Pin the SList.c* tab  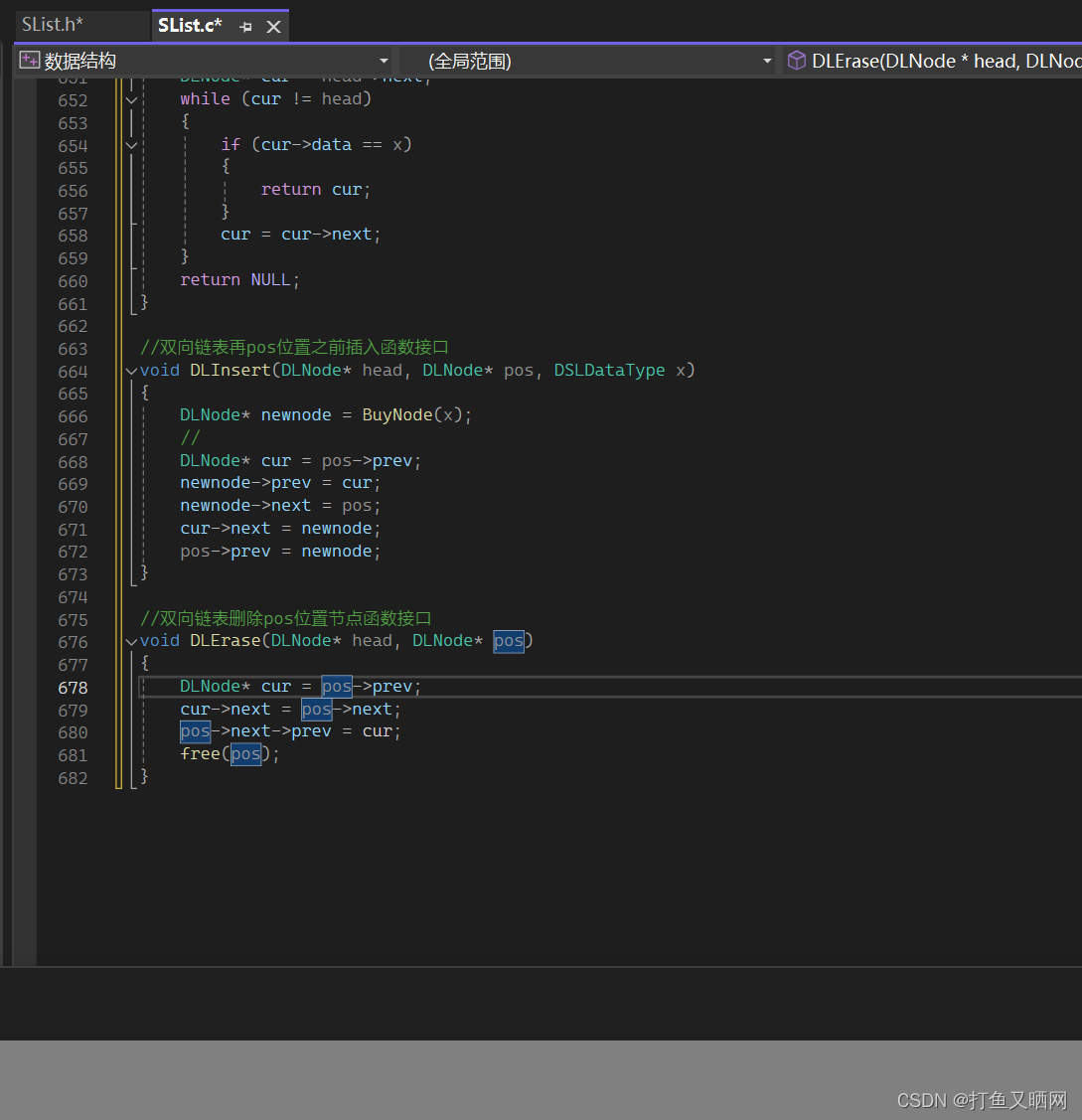tap(245, 27)
